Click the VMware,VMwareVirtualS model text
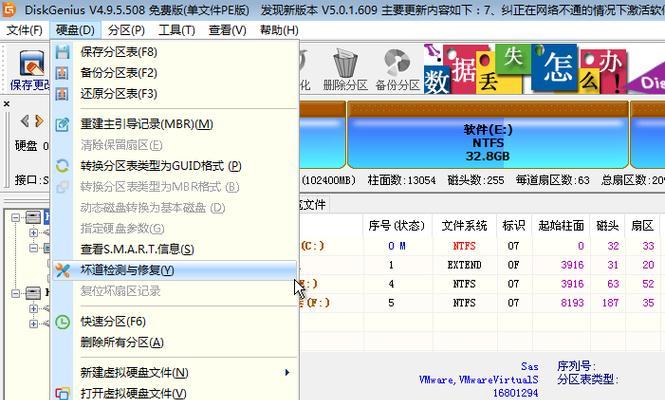The width and height of the screenshot is (665, 400). (x=478, y=380)
